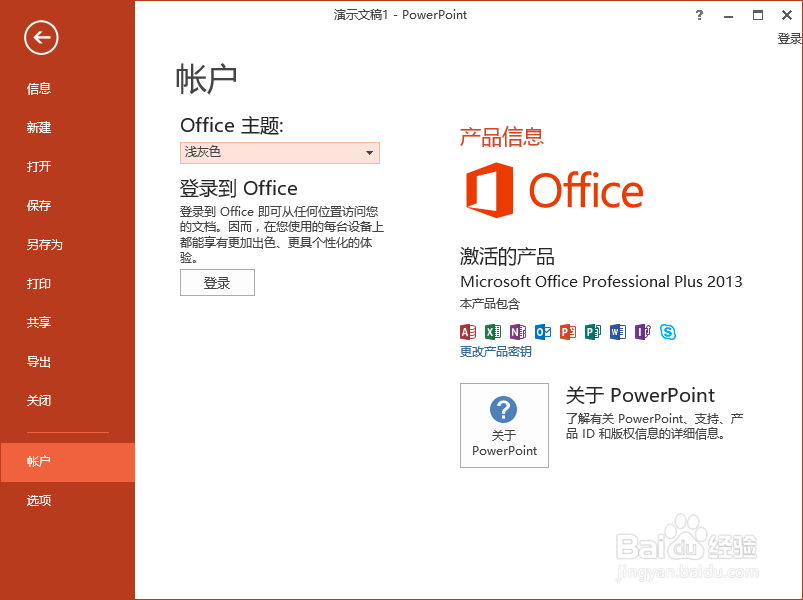Open the 关于 PowerPoint button
The image size is (803, 600).
(x=504, y=425)
